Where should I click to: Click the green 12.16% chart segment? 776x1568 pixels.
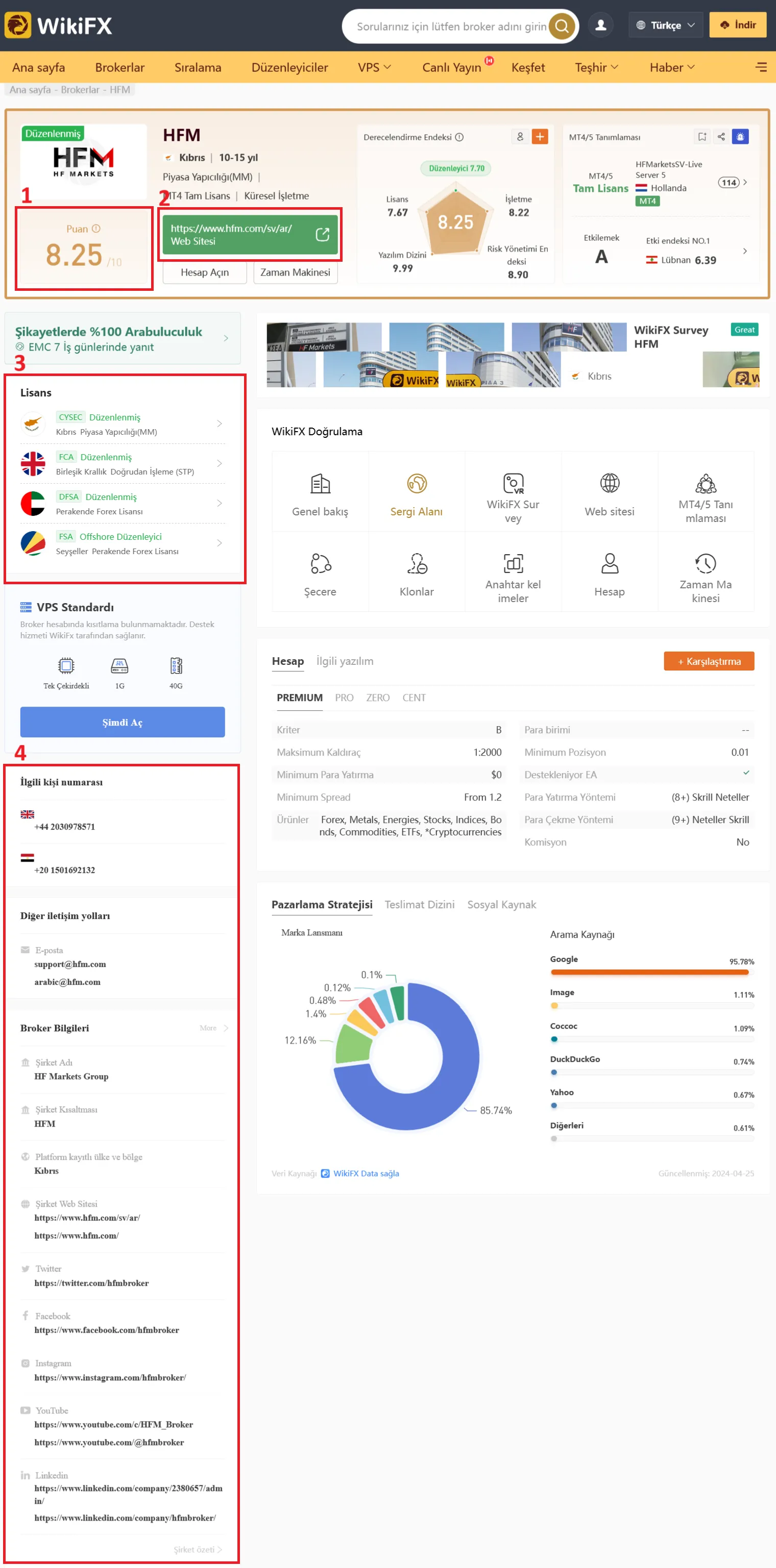353,1044
